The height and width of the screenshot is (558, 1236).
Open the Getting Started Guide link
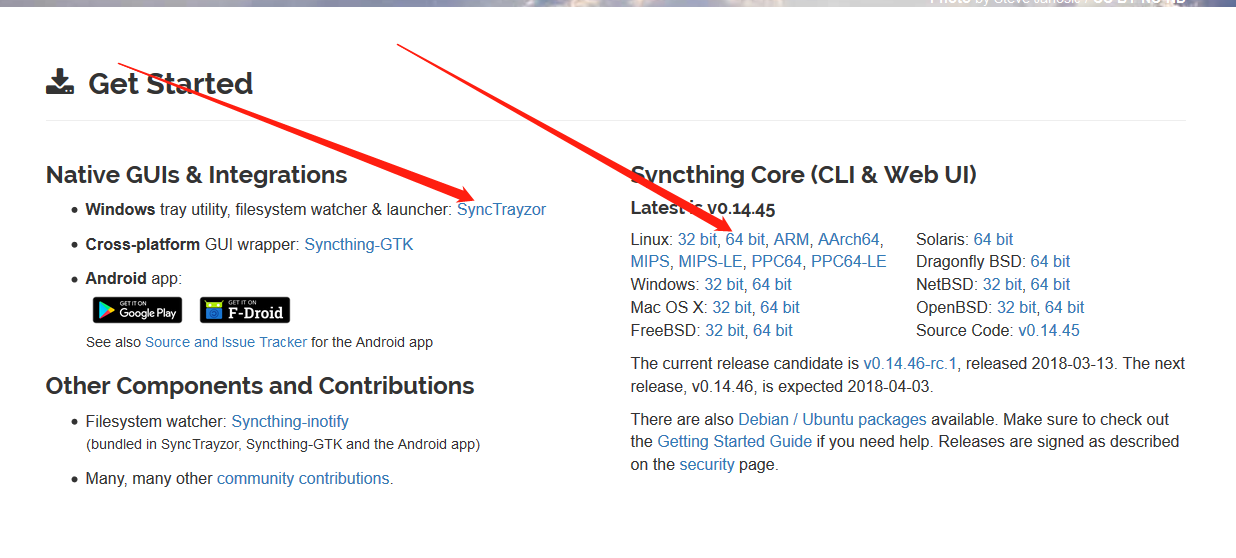click(735, 442)
